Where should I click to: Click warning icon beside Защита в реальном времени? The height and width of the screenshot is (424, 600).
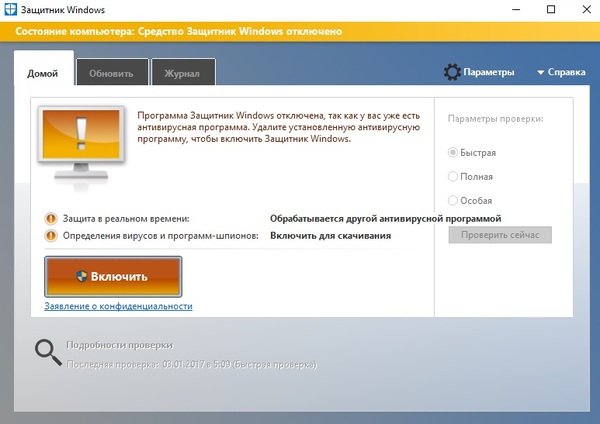coord(51,219)
